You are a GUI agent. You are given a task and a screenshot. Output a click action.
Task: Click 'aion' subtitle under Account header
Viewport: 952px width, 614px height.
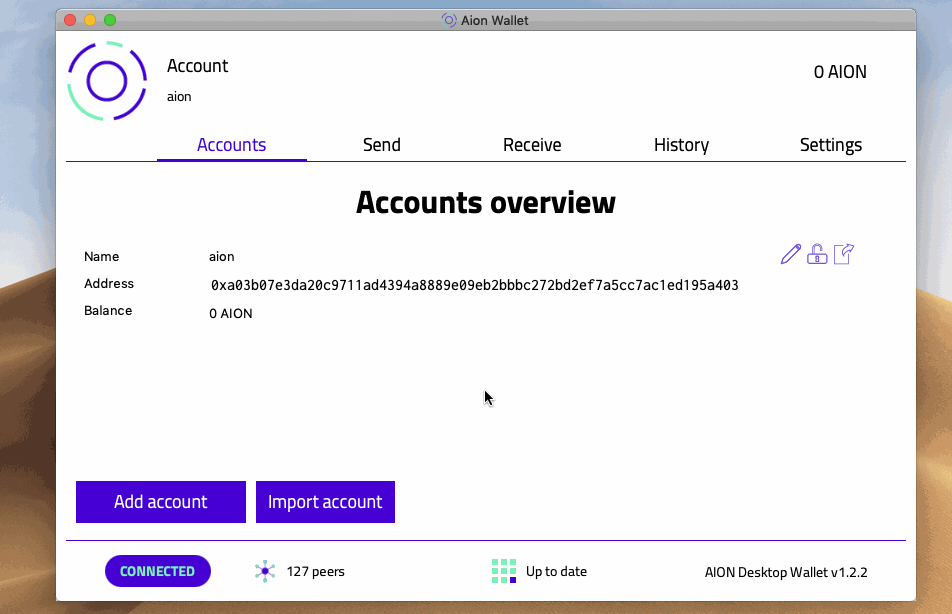[x=179, y=97]
